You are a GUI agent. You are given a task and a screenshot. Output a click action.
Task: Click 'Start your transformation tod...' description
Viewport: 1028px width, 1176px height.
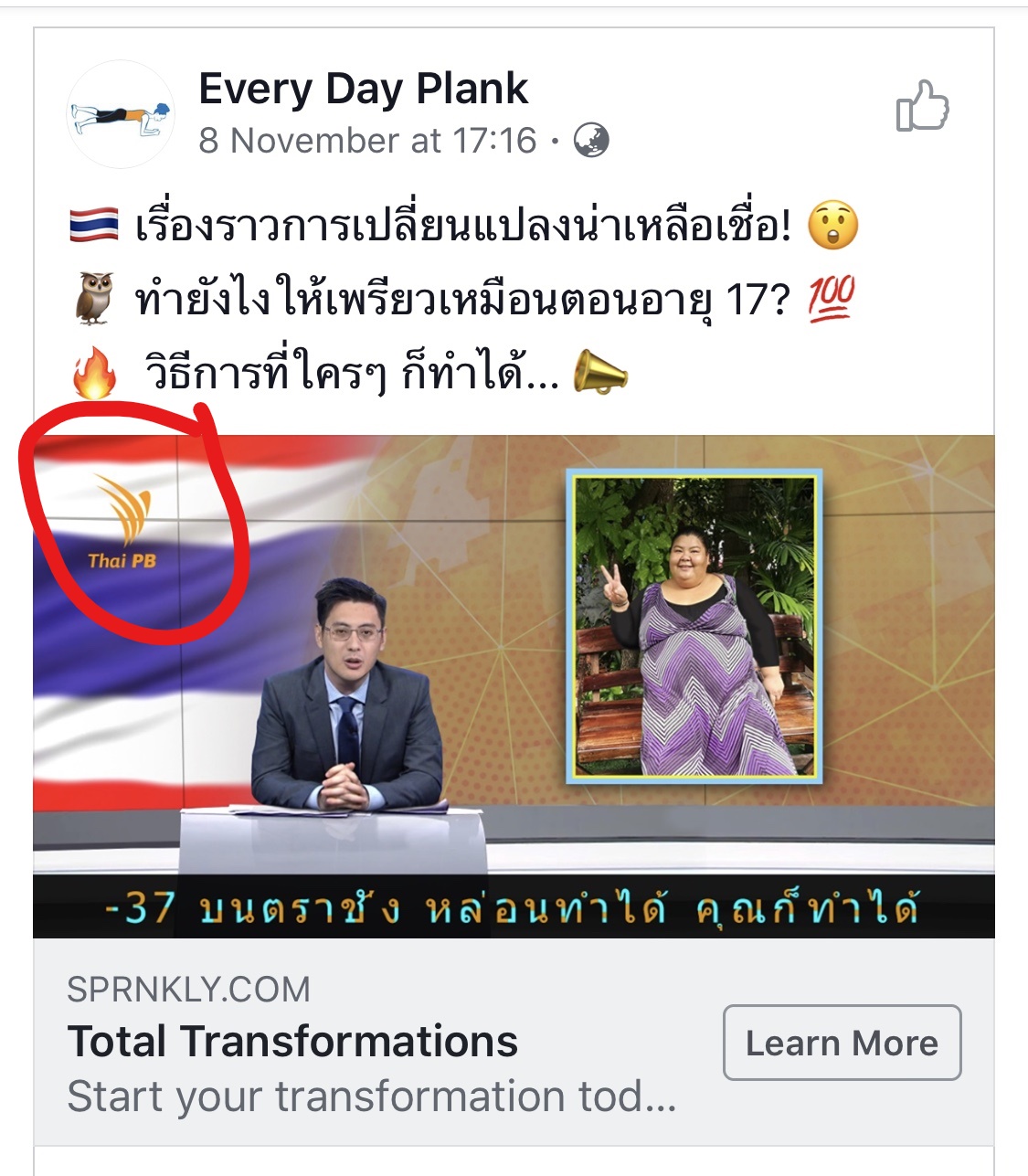tap(372, 1097)
